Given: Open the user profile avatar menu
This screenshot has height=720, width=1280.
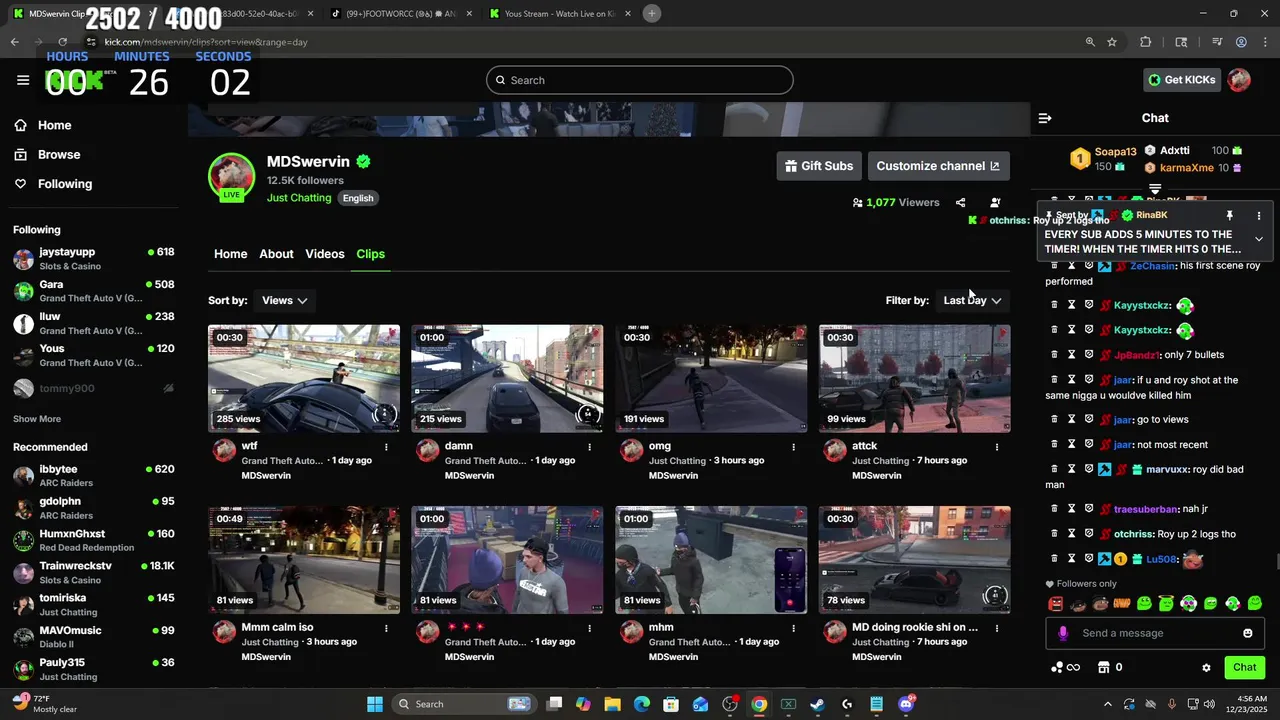Looking at the screenshot, I should click(1239, 80).
